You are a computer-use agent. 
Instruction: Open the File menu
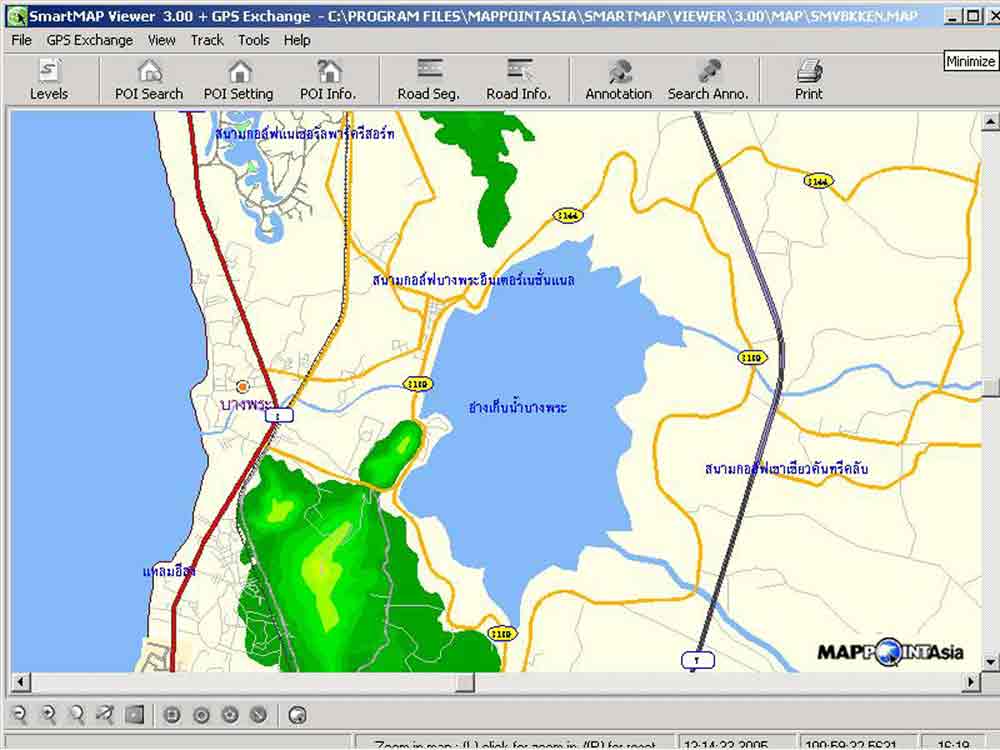click(x=21, y=40)
